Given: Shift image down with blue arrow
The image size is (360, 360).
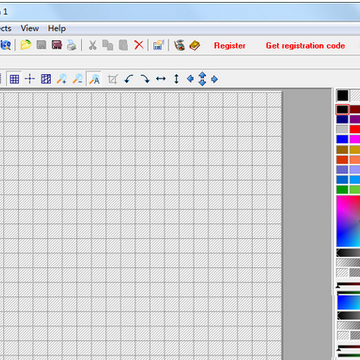Looking at the screenshot, I should tap(202, 83).
